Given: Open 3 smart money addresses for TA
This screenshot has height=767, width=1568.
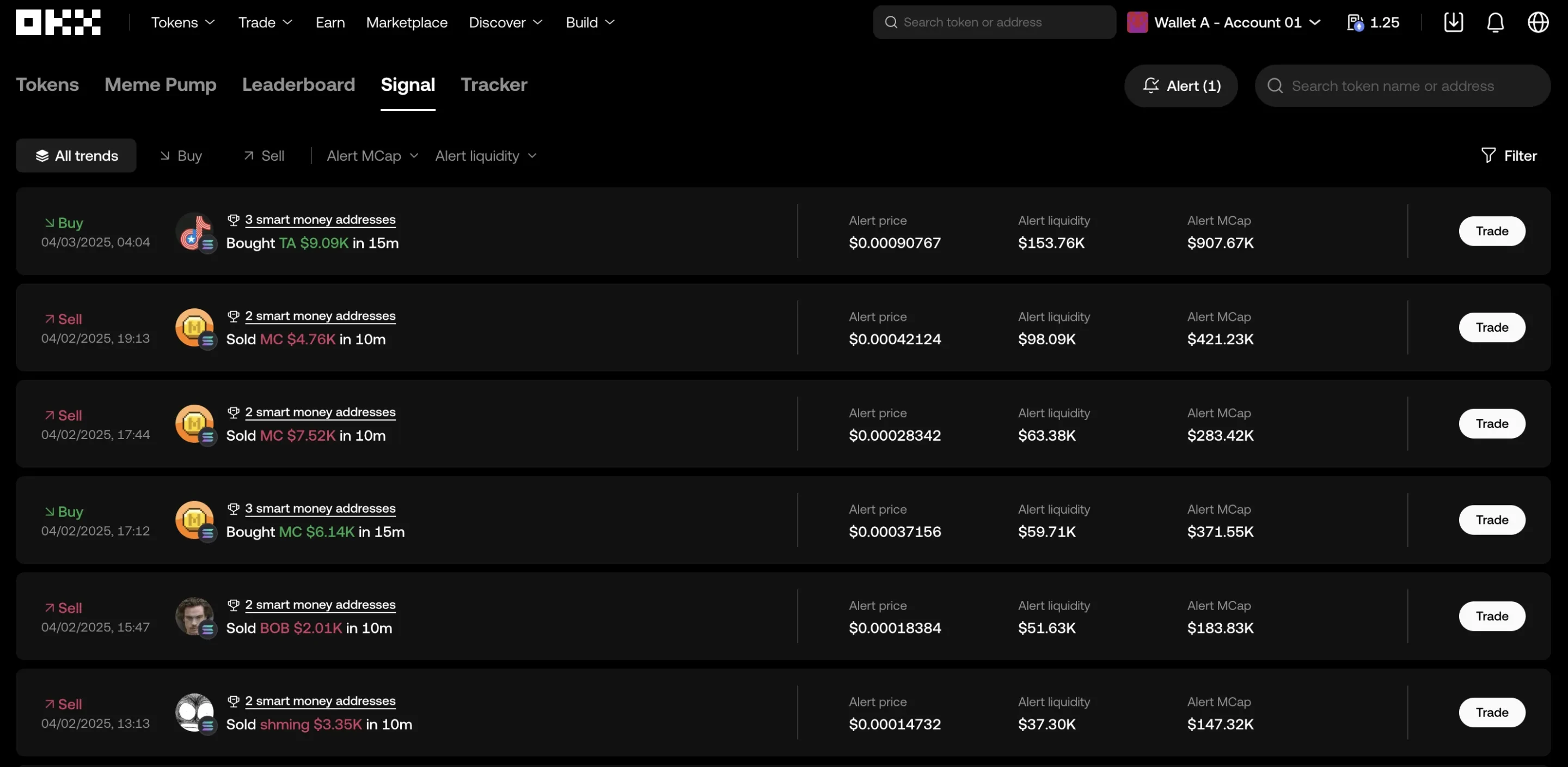Looking at the screenshot, I should pos(320,220).
